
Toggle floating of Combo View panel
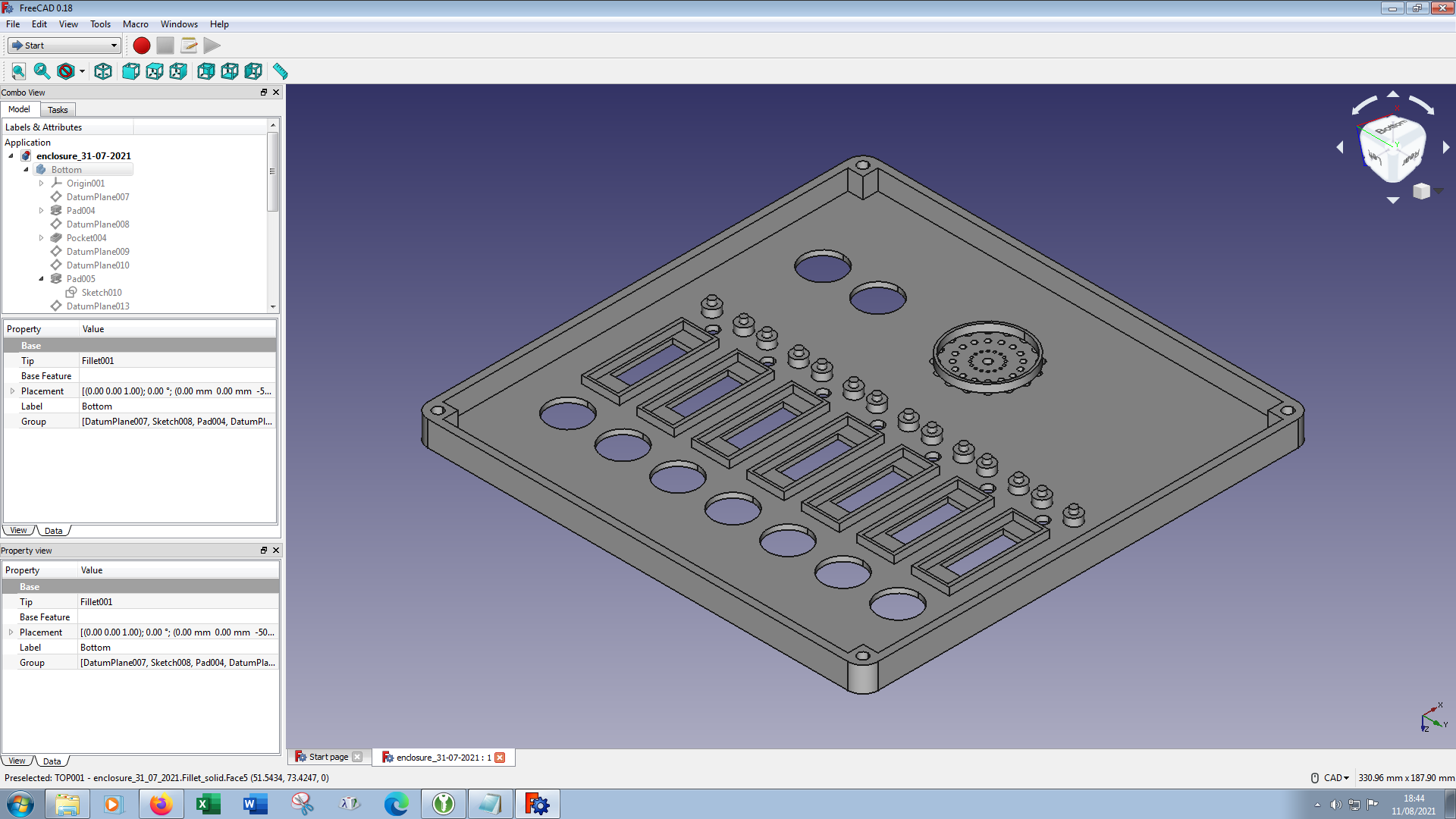264,93
